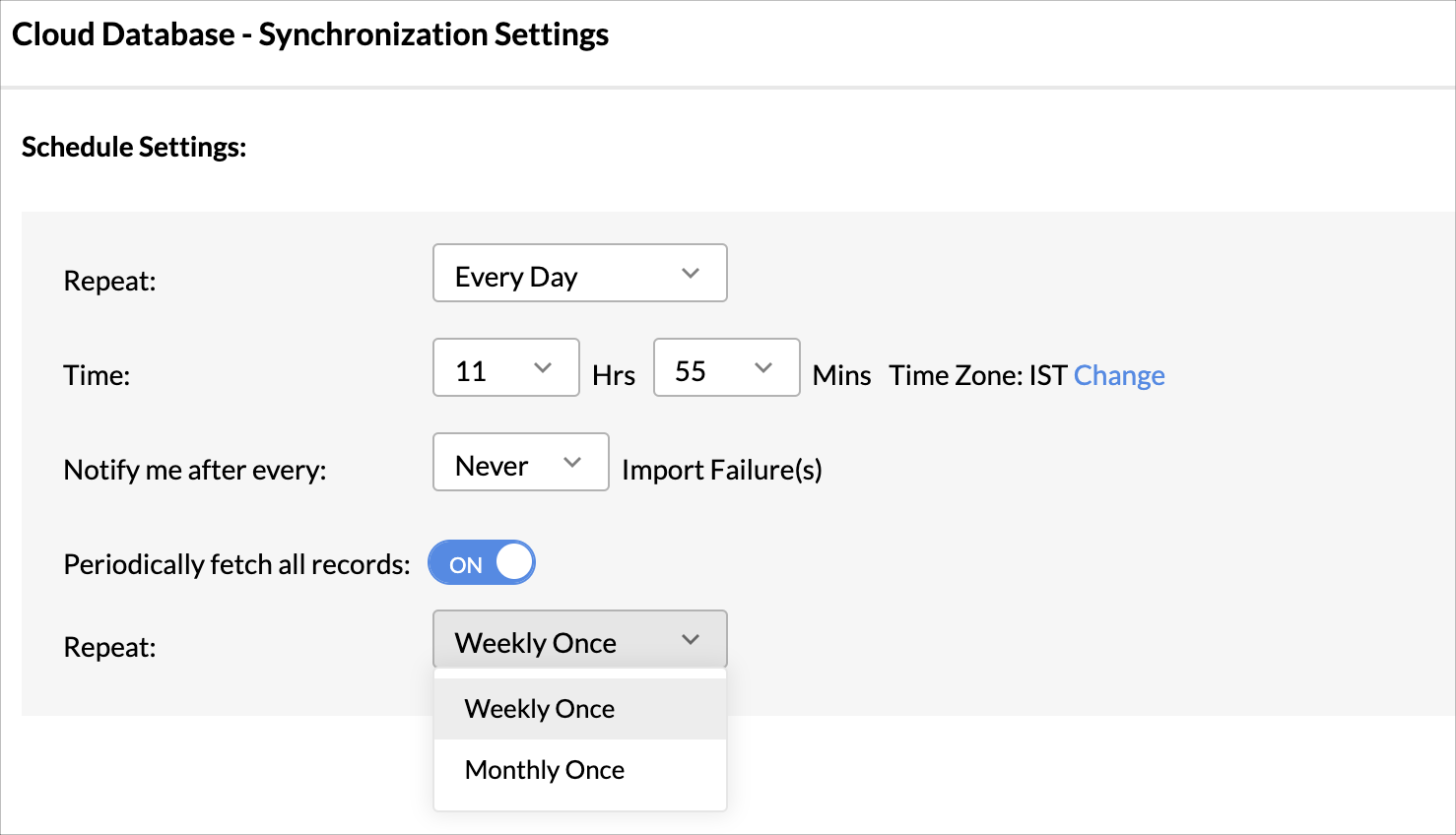Click the chevron beside the Never value

571,463
